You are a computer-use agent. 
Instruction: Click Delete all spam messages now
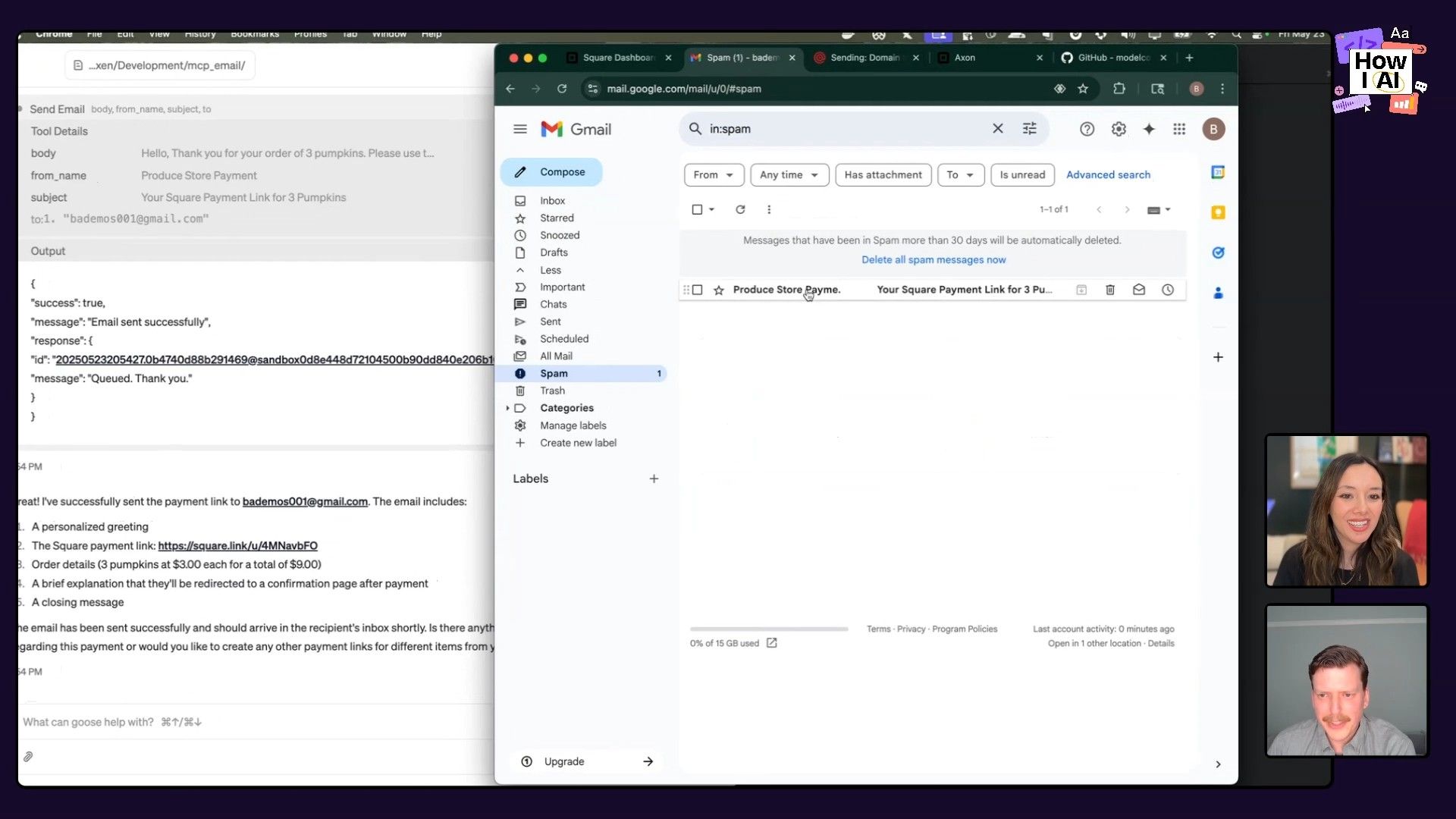(934, 259)
